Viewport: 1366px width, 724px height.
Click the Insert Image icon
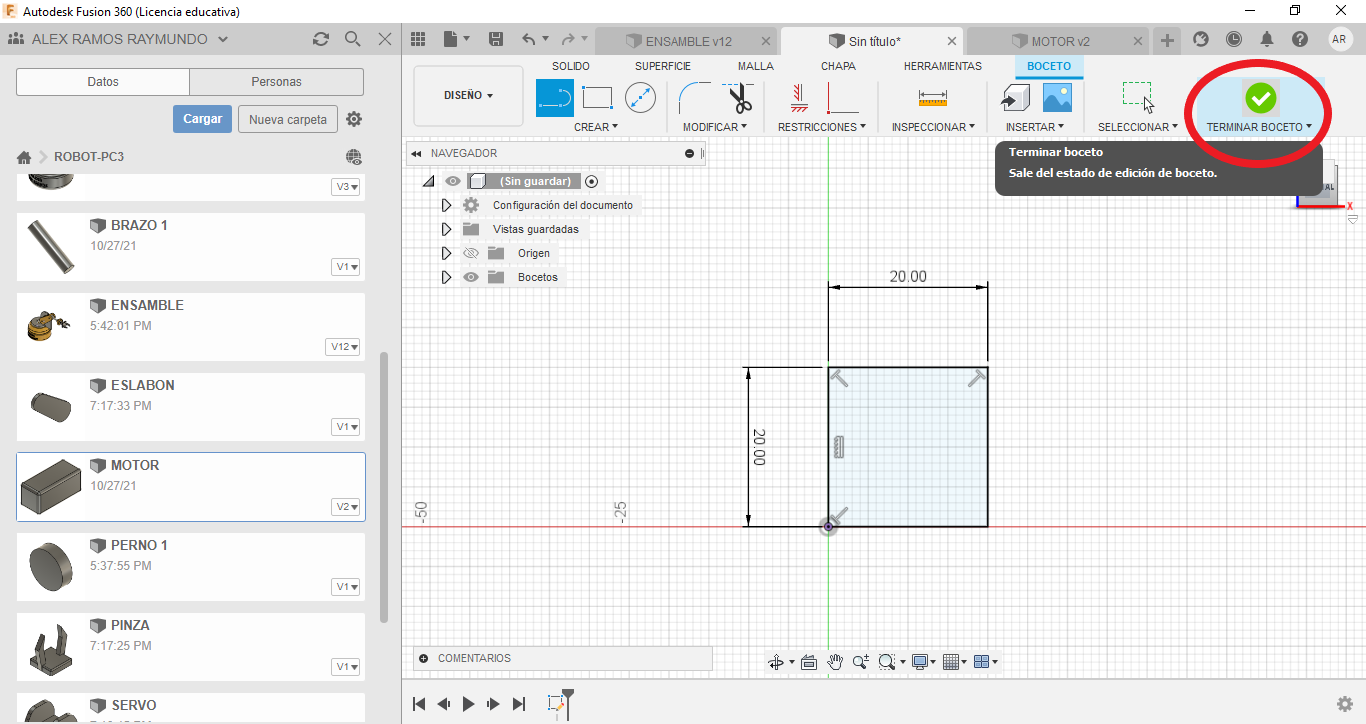(x=1057, y=97)
